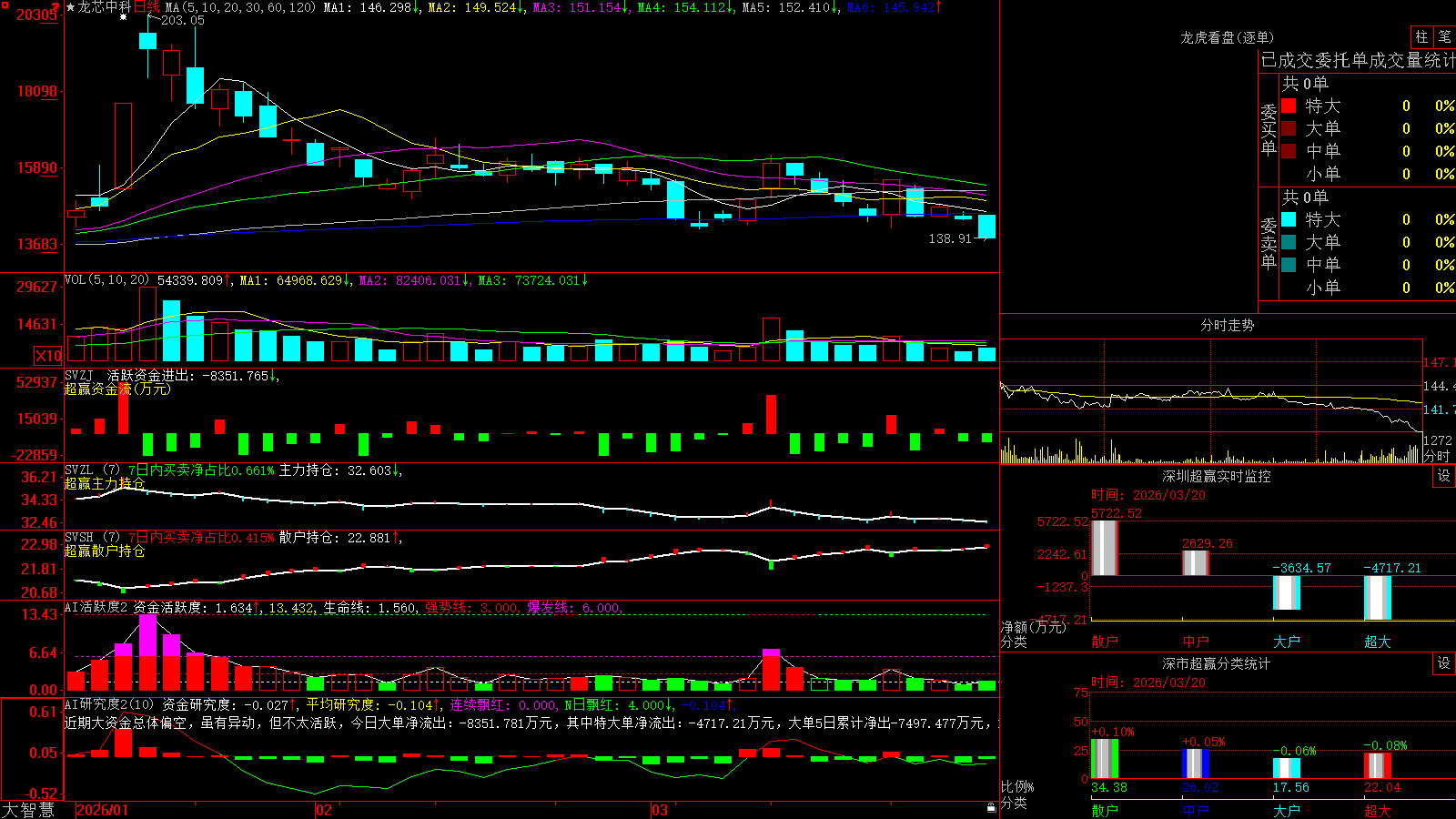Viewport: 1456px width, 819px height.
Task: Click the lock icon at the chart's bottom-right corner
Action: pyautogui.click(x=991, y=807)
